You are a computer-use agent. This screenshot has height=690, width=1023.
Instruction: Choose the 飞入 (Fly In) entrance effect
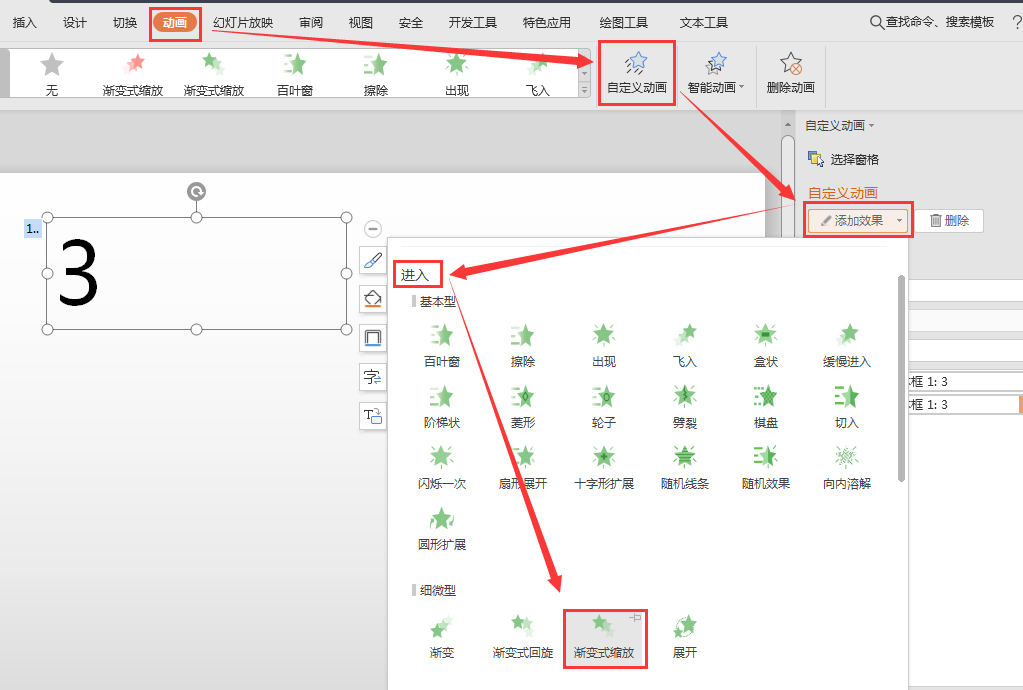tap(684, 343)
